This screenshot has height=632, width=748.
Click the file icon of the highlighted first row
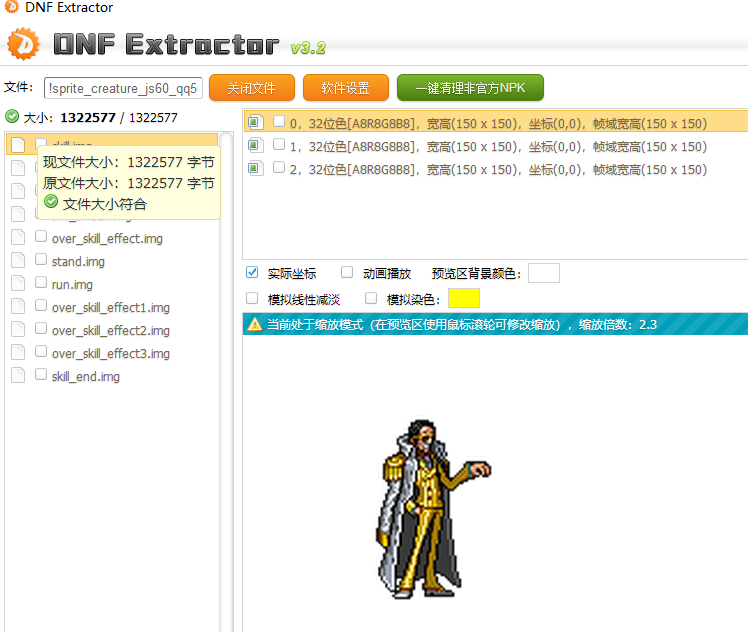[x=18, y=145]
